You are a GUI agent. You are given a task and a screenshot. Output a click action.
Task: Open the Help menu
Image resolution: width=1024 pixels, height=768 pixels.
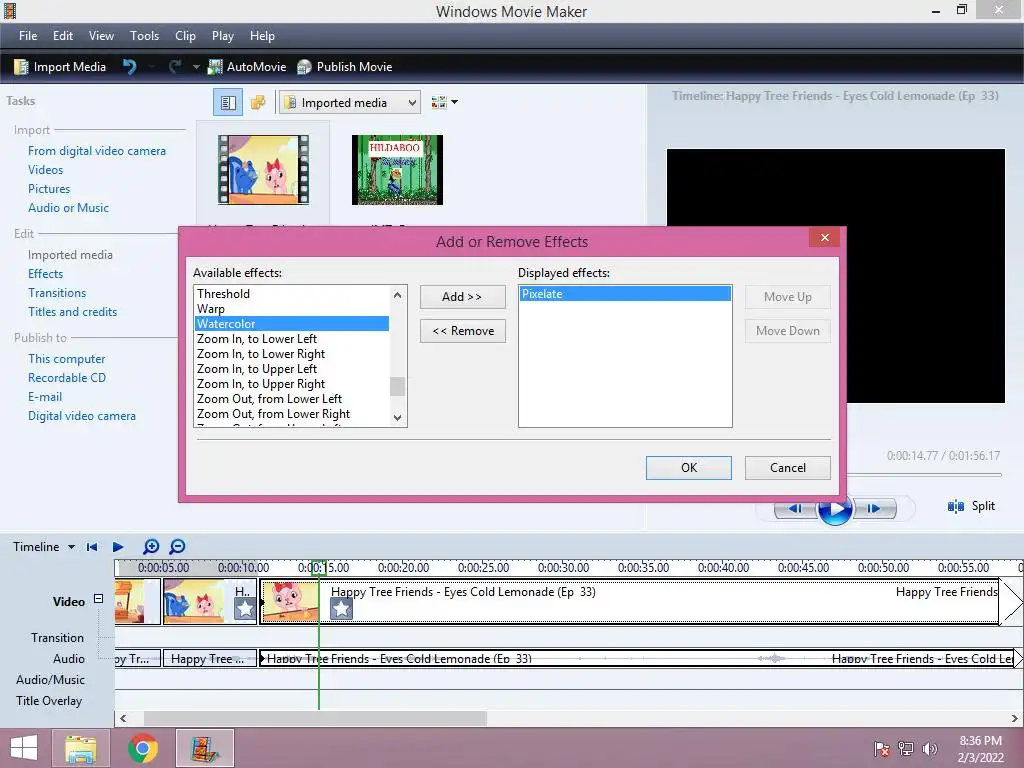point(262,36)
